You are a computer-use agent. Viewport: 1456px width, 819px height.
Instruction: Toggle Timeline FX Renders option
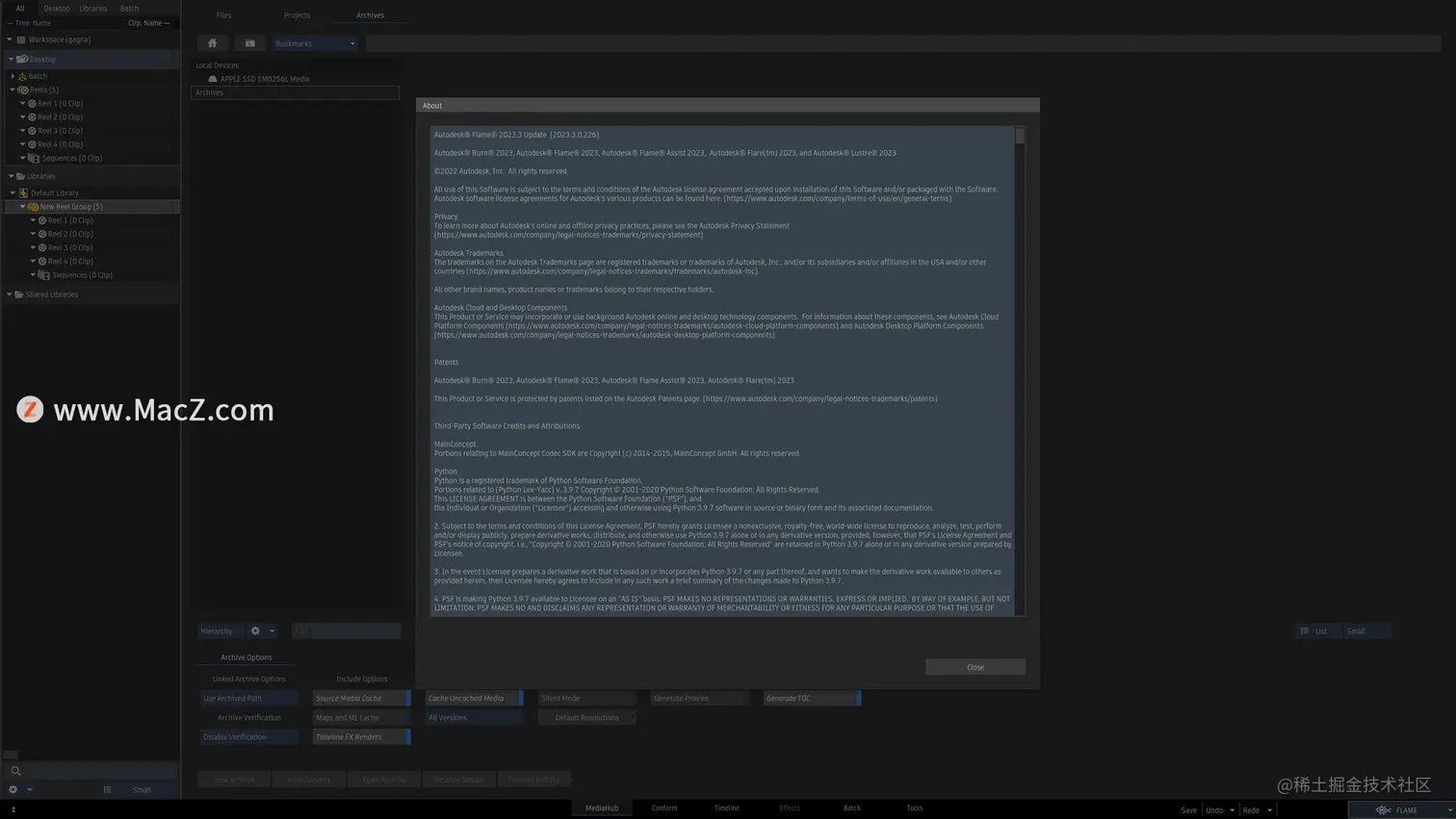coord(361,737)
